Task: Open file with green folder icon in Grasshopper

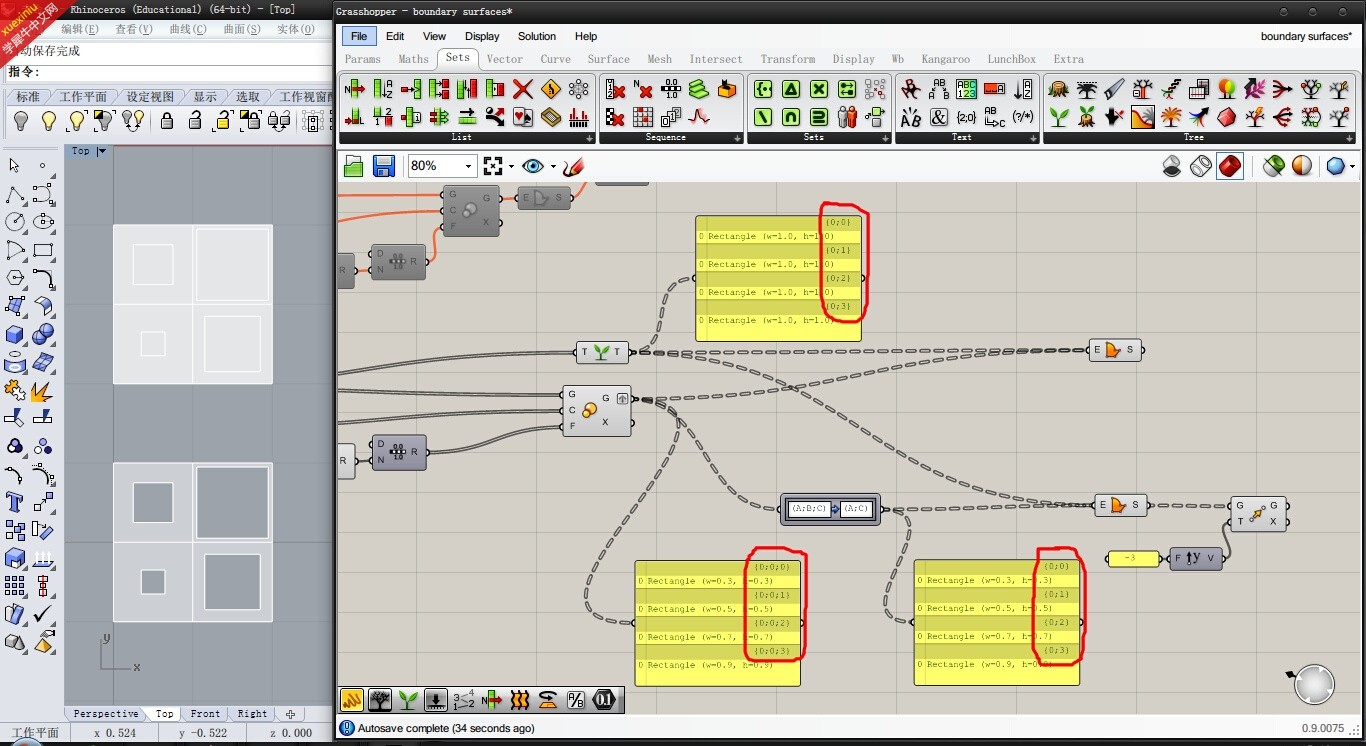Action: (x=354, y=166)
